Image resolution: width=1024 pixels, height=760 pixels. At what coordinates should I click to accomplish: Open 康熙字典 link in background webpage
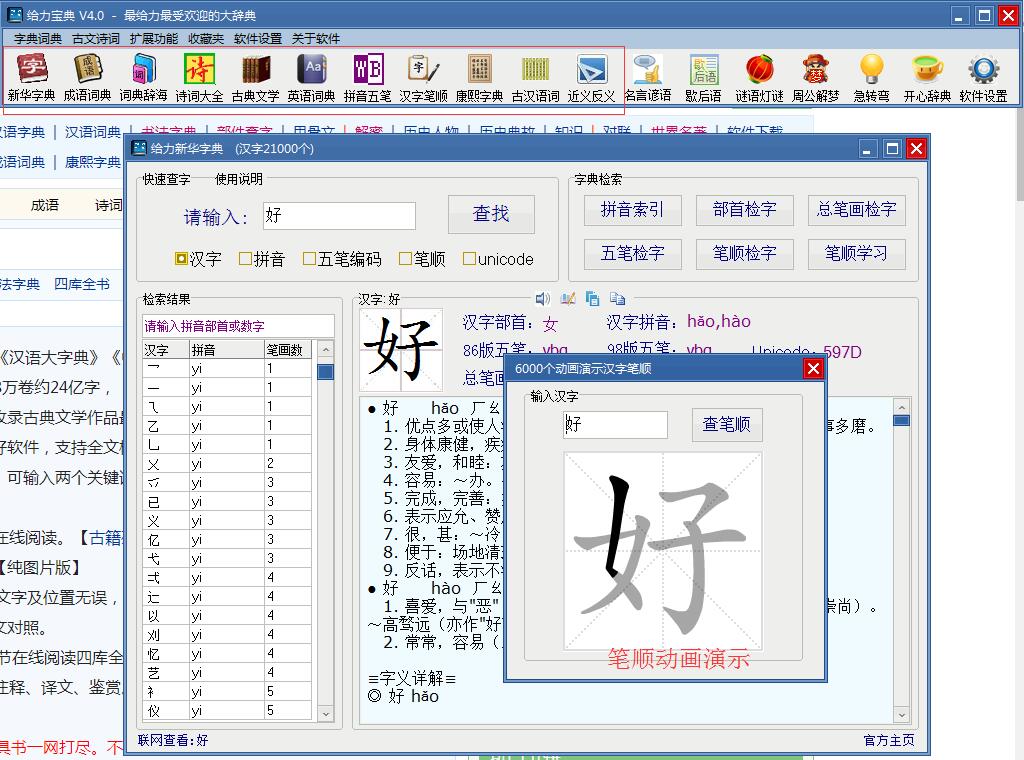92,162
